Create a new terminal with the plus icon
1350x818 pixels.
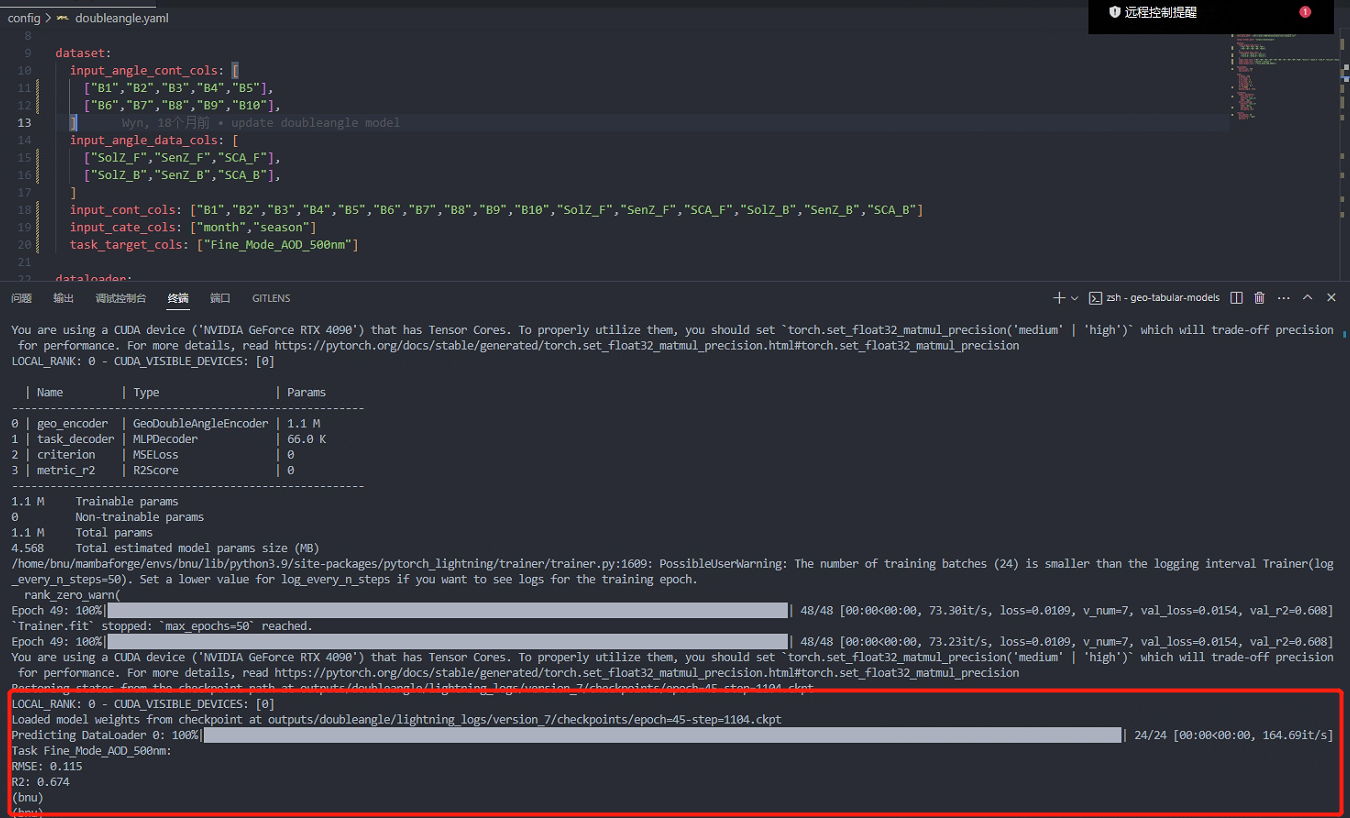(1059, 298)
